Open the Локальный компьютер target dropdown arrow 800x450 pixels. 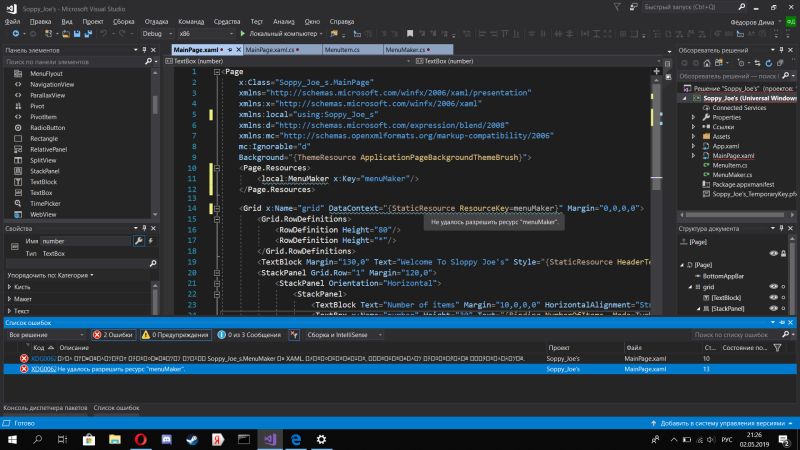321,34
